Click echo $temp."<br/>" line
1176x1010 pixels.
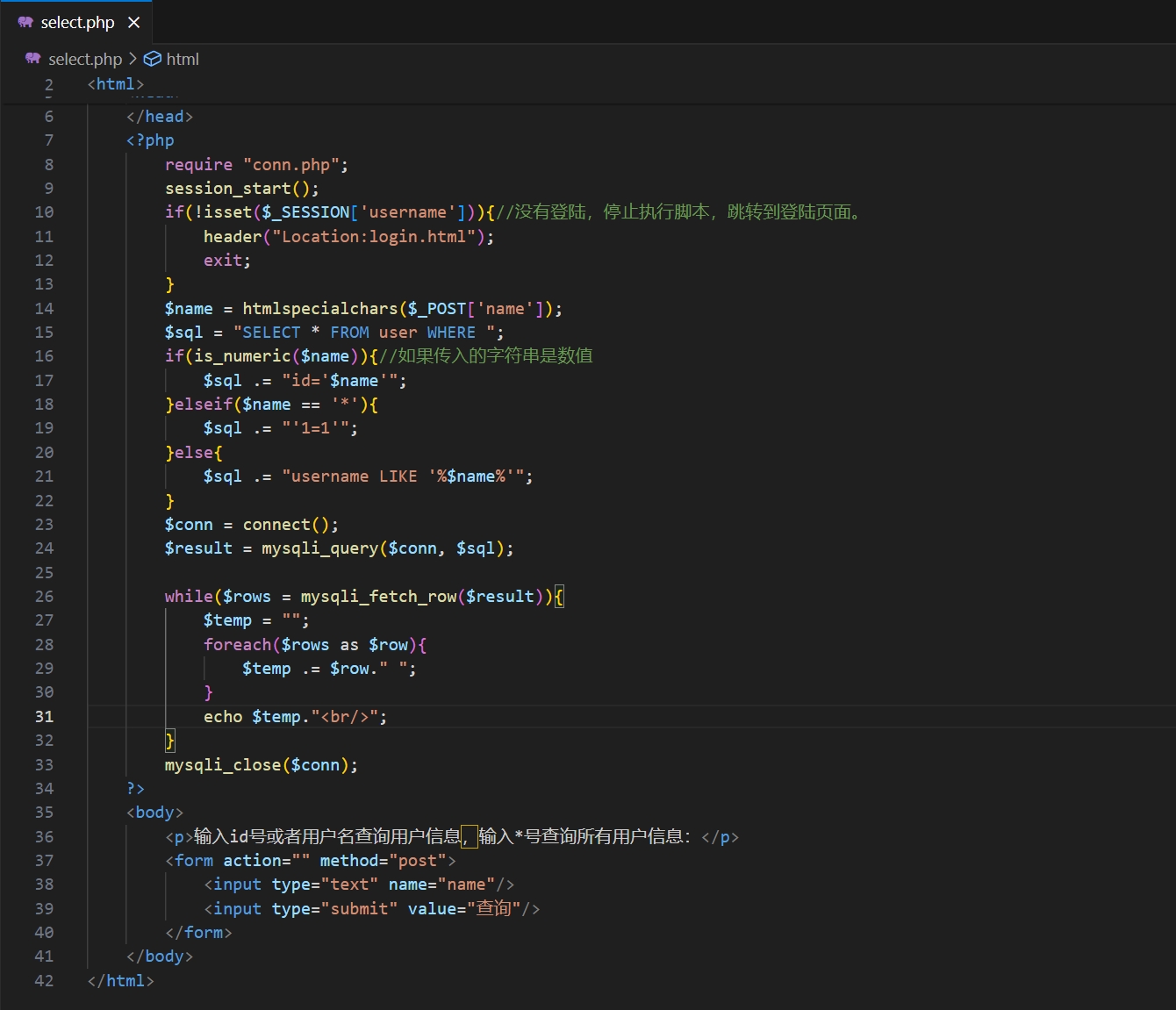point(296,717)
